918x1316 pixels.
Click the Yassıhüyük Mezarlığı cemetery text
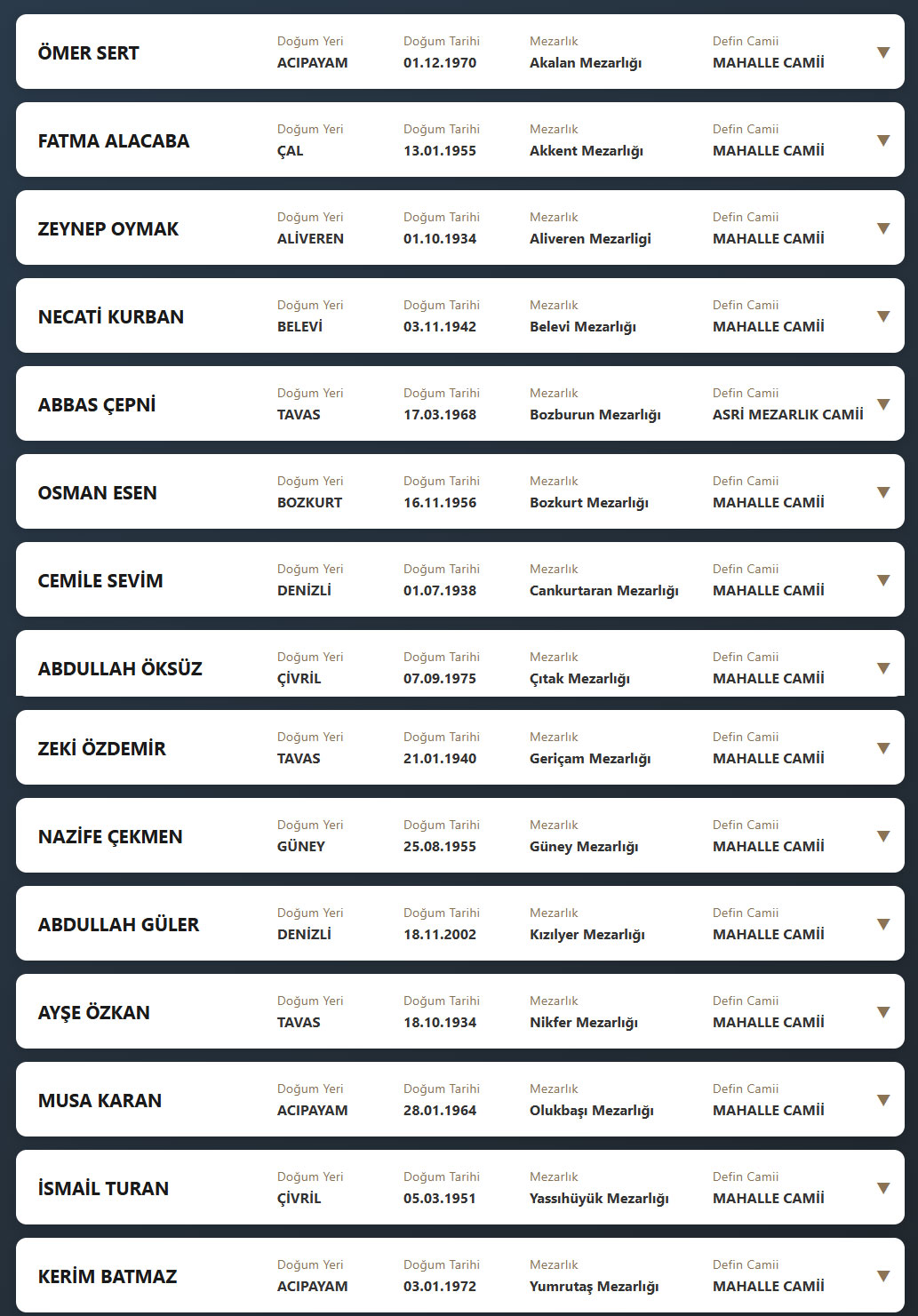click(x=599, y=1199)
